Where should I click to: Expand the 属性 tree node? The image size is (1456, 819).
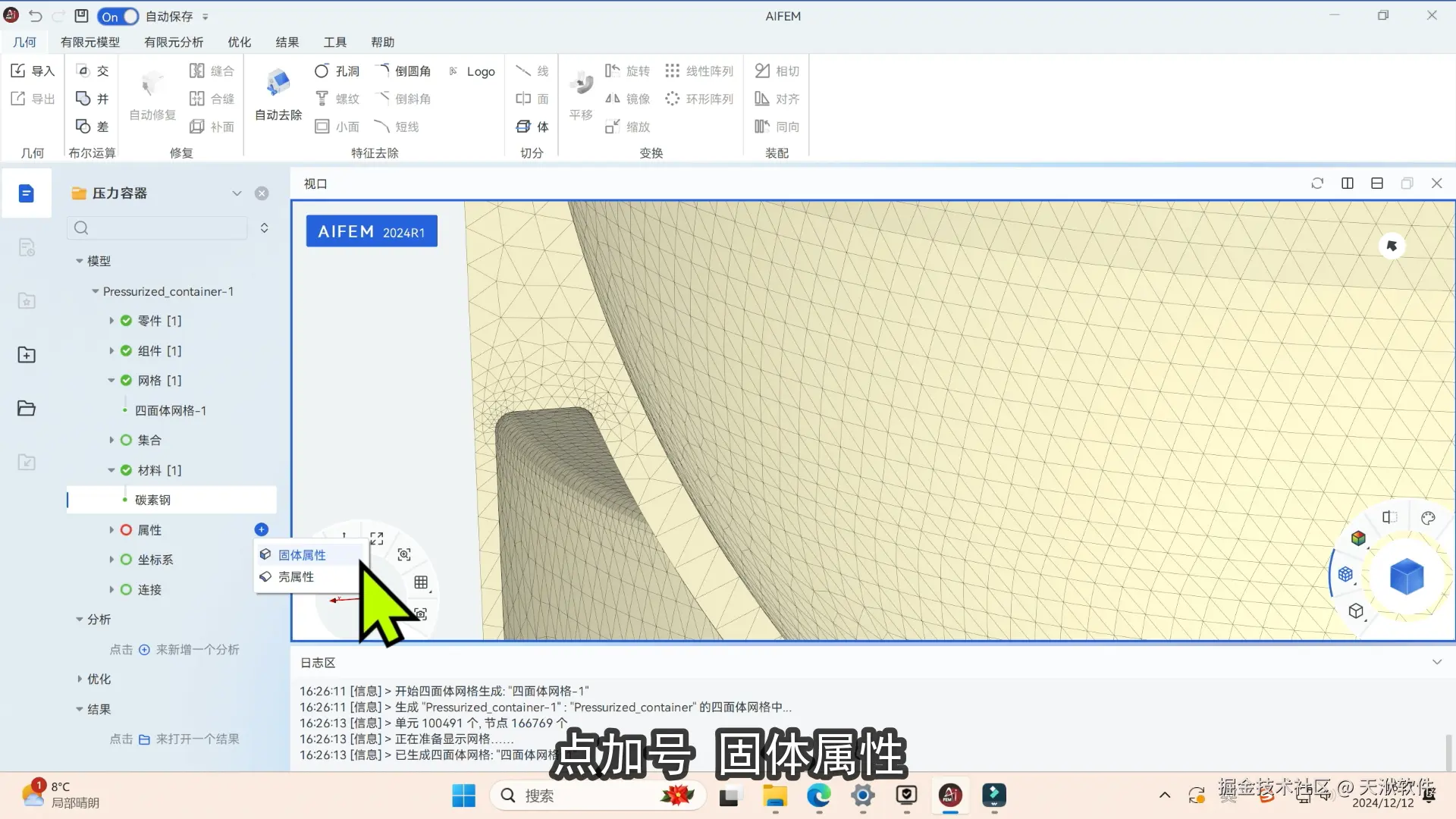tap(111, 530)
